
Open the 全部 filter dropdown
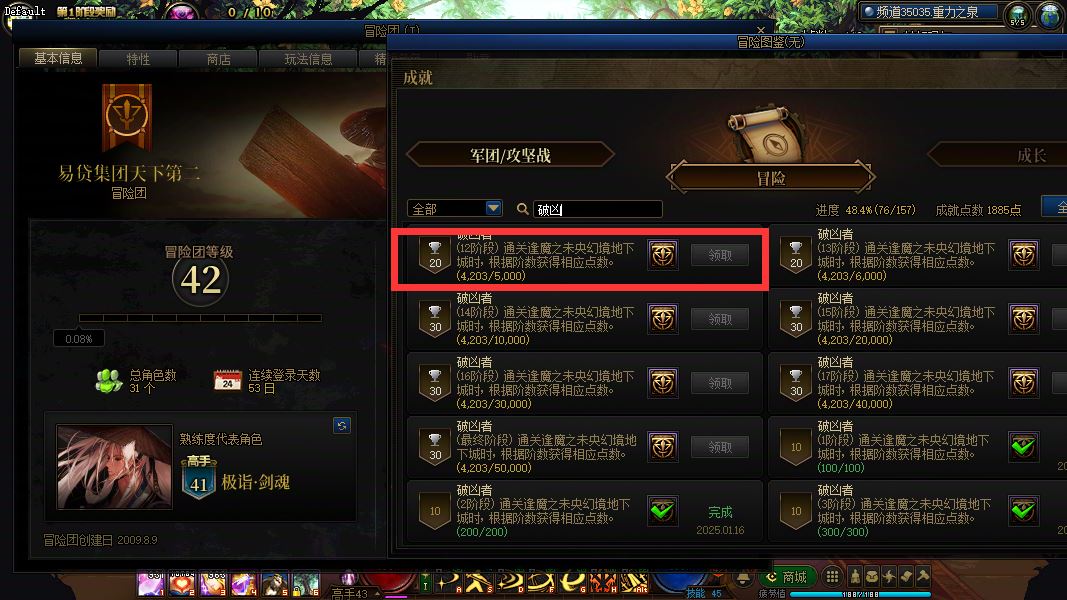tap(455, 208)
